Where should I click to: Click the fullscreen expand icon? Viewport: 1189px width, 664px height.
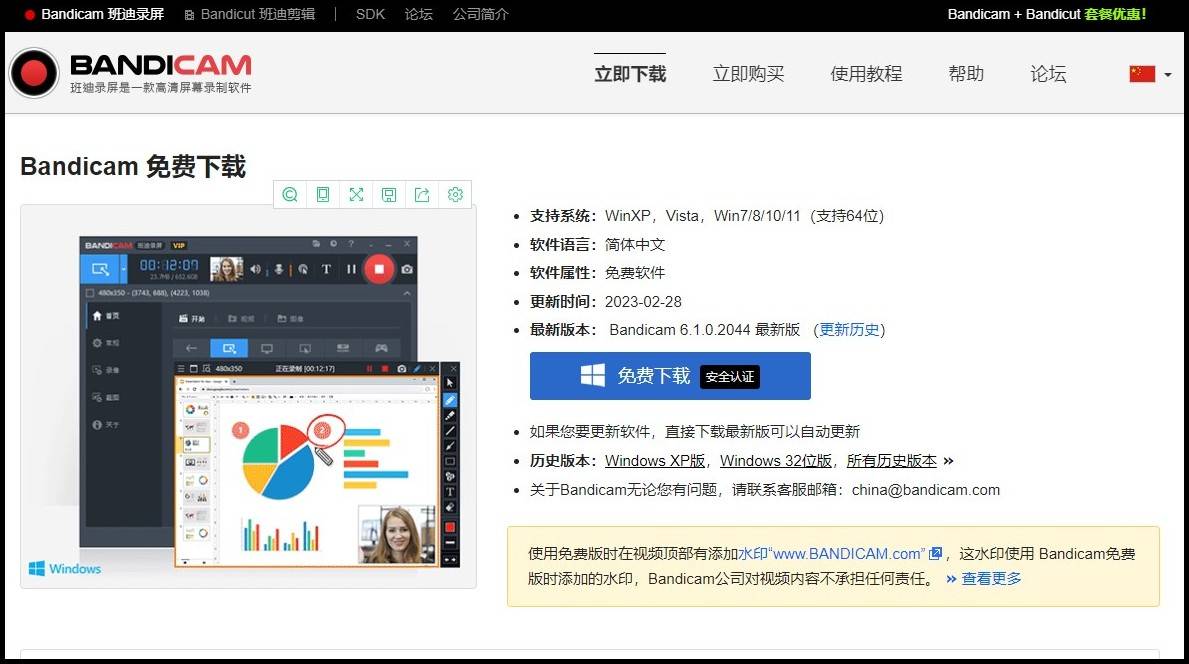356,194
